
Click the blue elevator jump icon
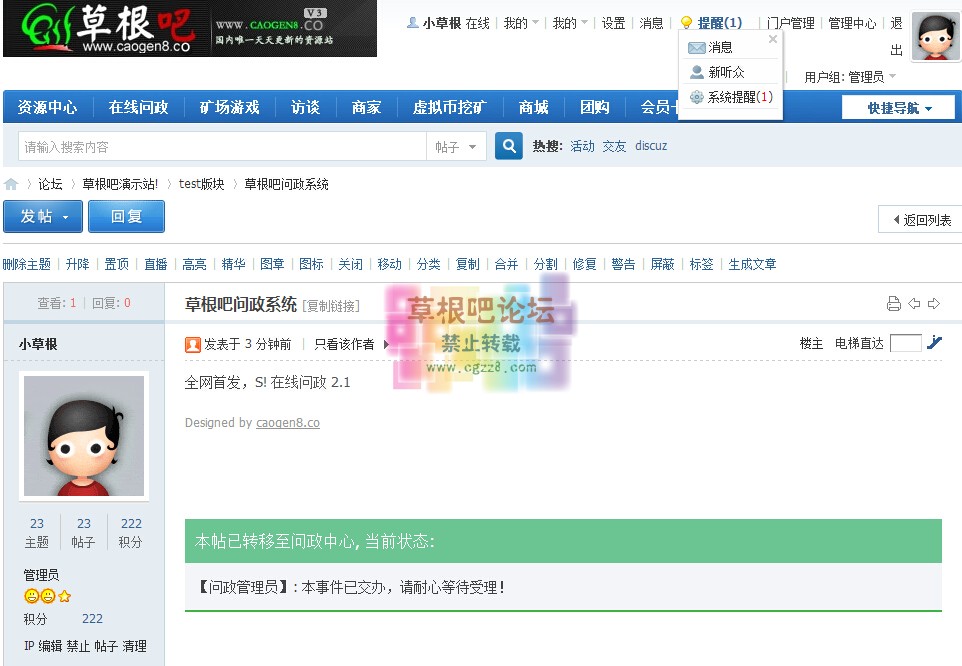pyautogui.click(x=933, y=342)
